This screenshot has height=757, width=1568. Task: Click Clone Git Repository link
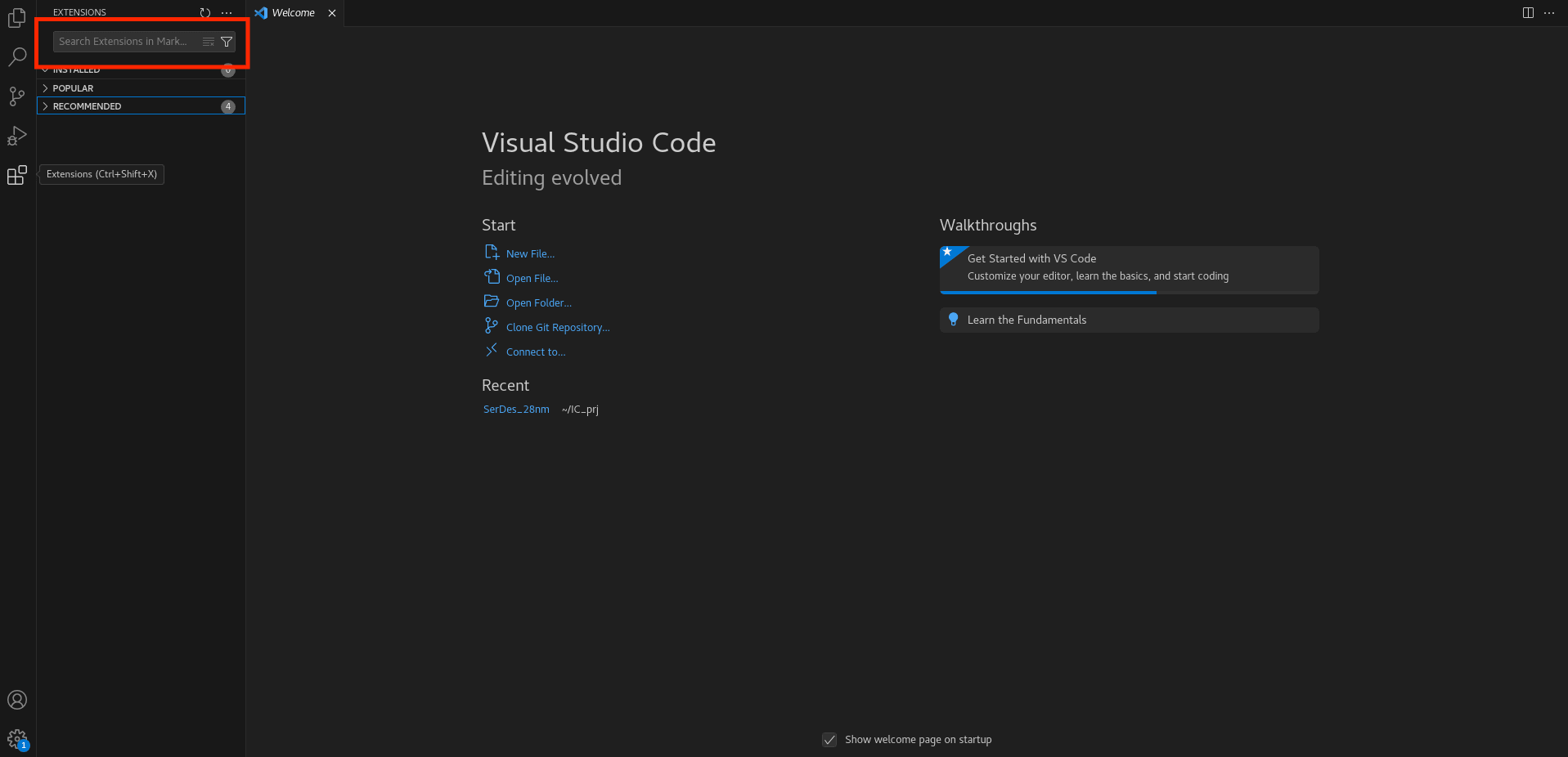click(558, 328)
